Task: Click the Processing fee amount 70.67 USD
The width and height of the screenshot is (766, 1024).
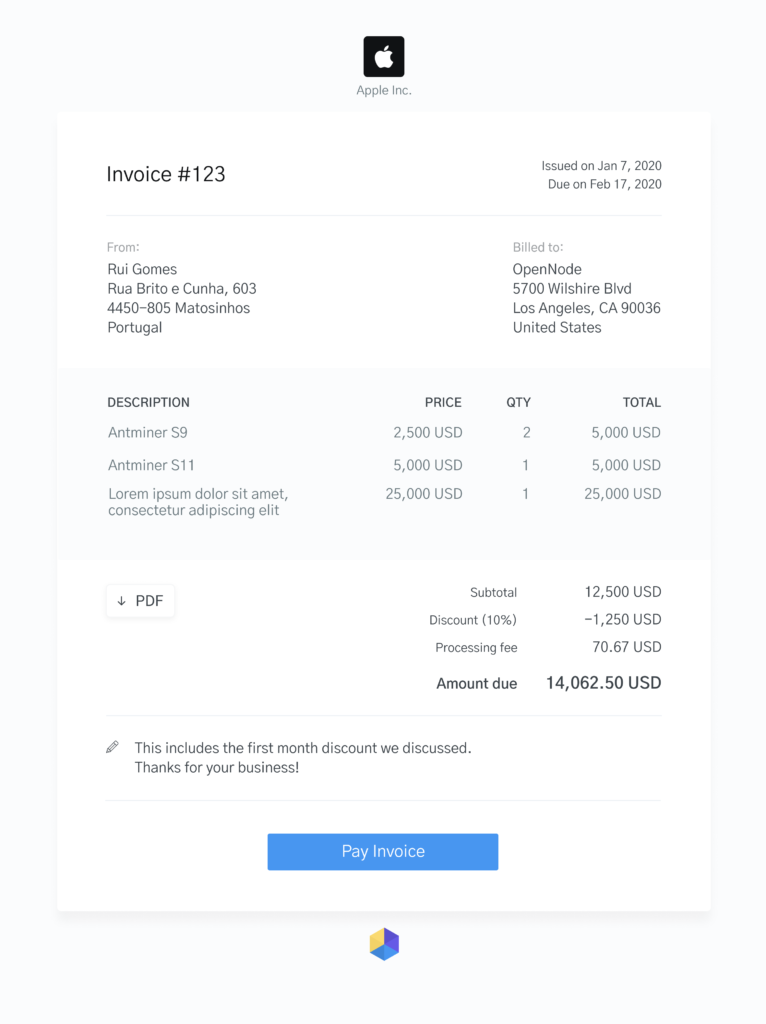Action: (x=627, y=647)
